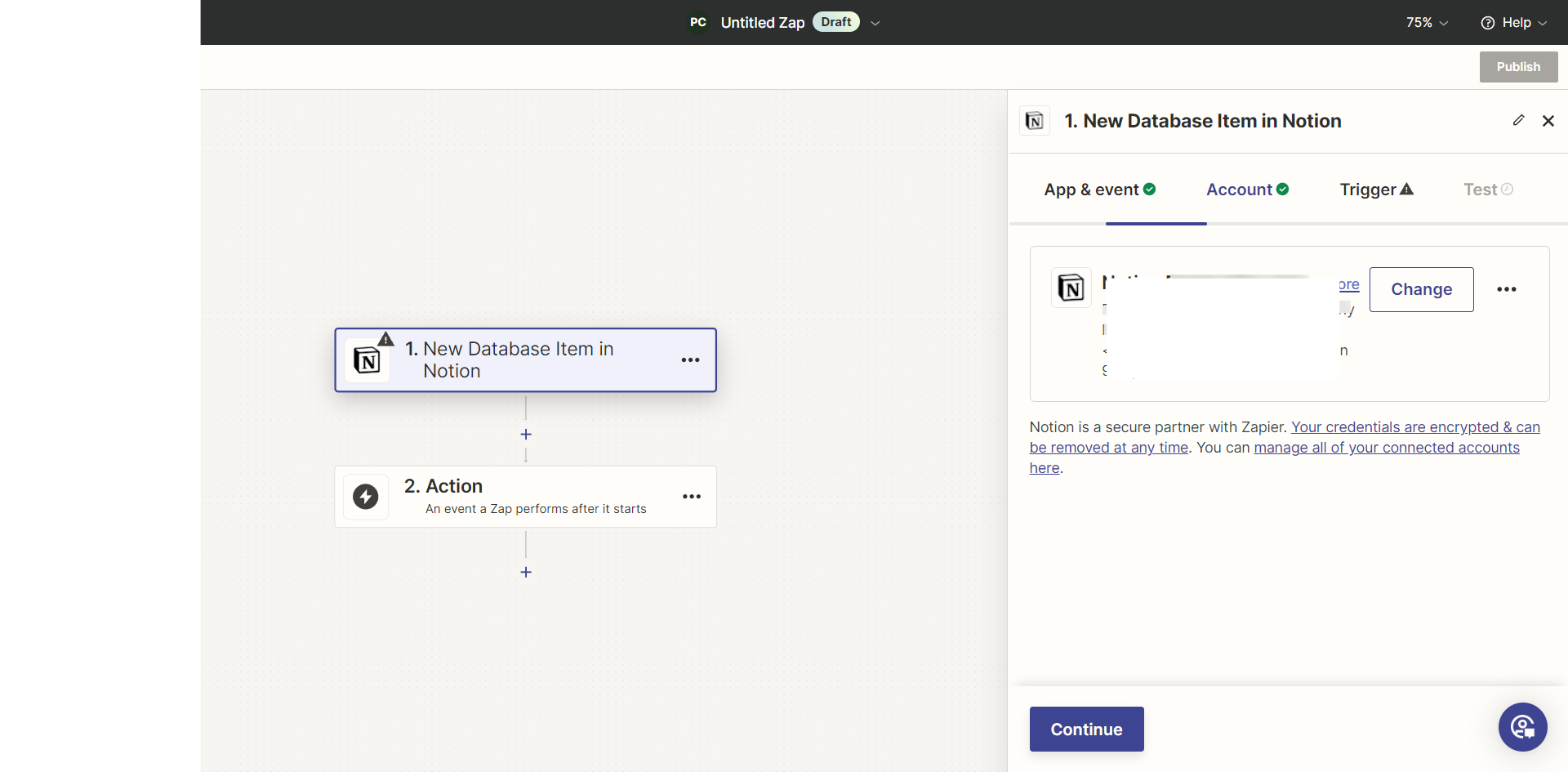Open the trigger step's three-dot menu
Image resolution: width=1568 pixels, height=772 pixels.
click(x=691, y=360)
